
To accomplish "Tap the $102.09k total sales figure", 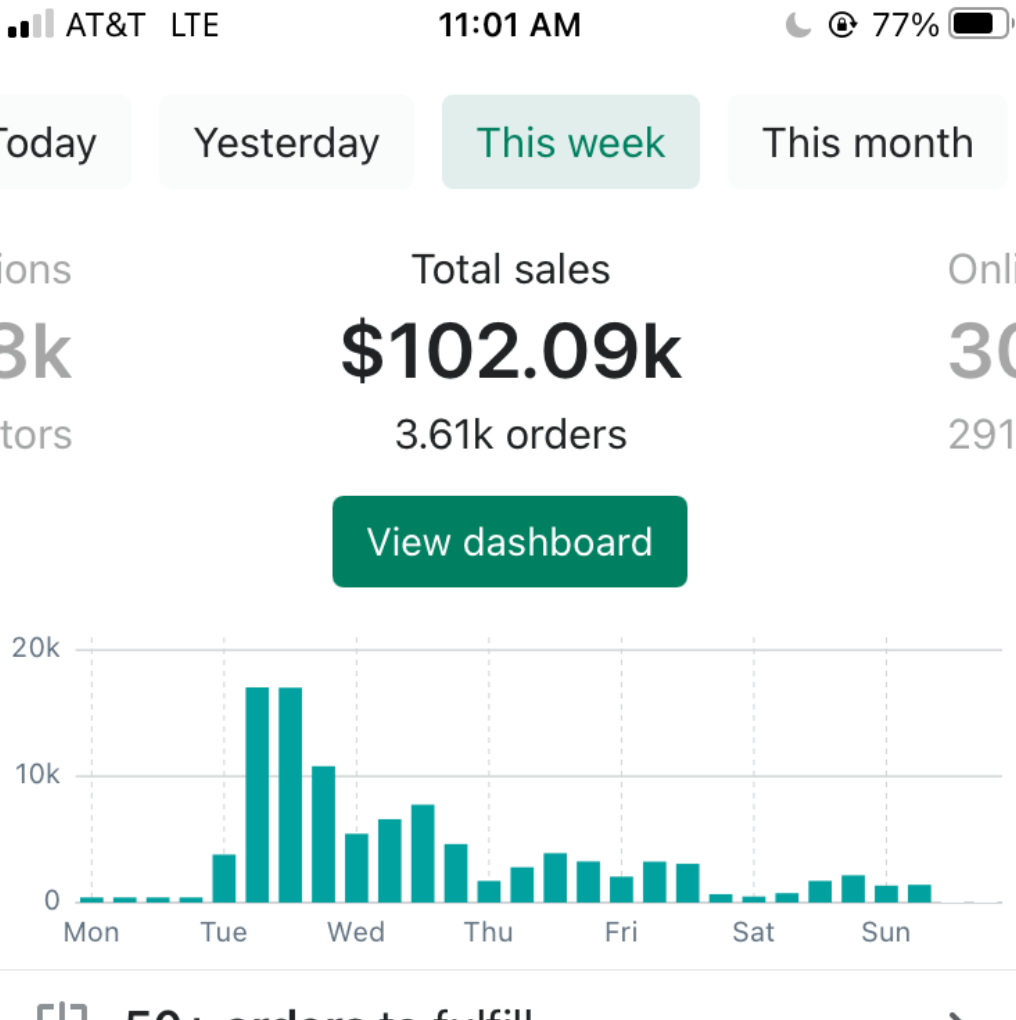I will tap(511, 352).
